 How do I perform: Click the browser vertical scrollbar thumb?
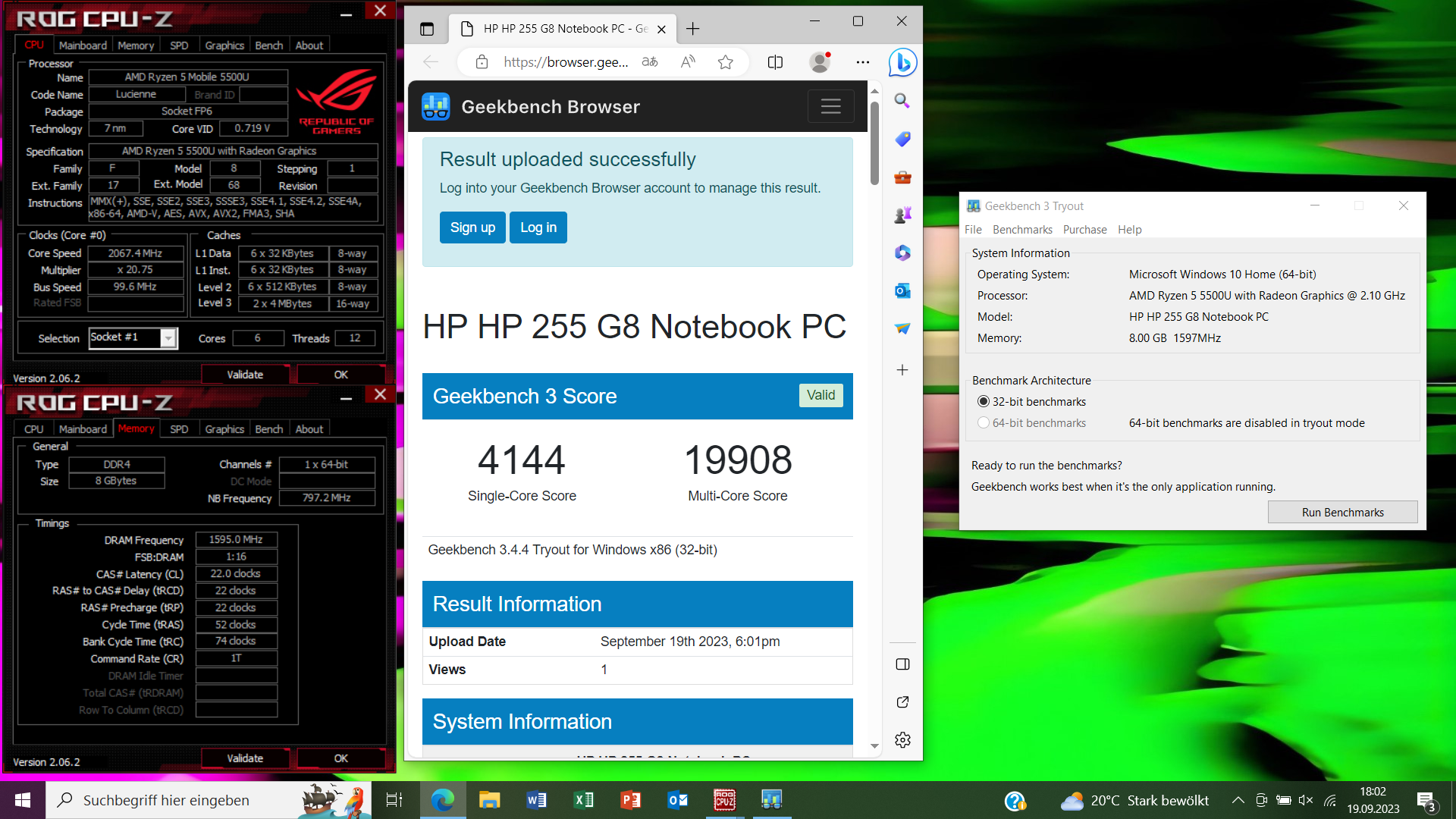coord(874,143)
